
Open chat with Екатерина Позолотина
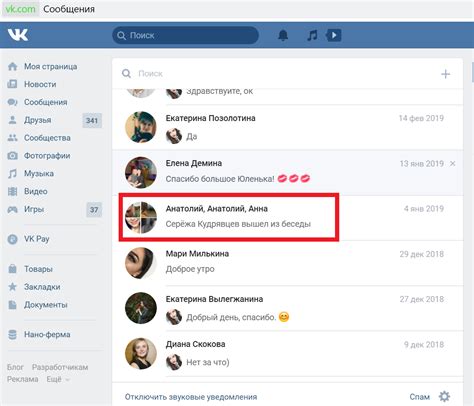click(x=287, y=127)
